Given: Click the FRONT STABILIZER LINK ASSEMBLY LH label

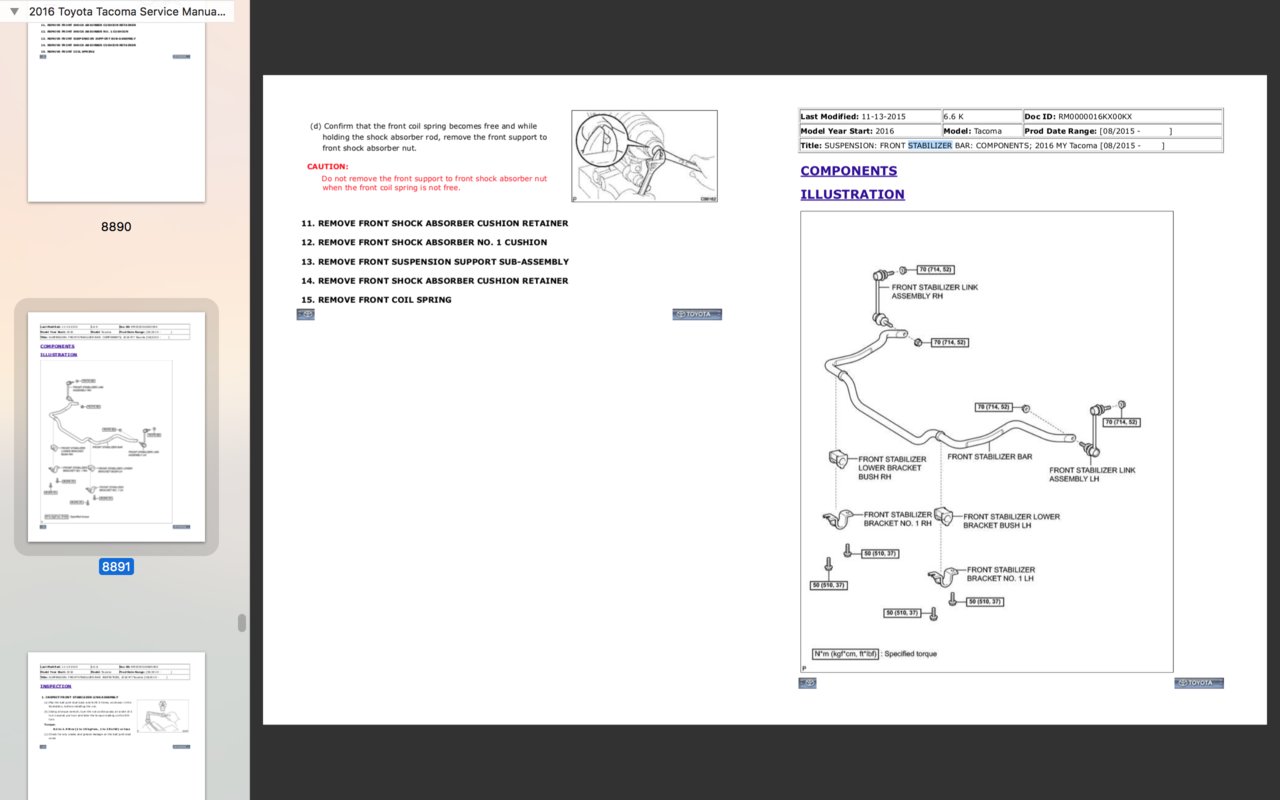Looking at the screenshot, I should point(1092,474).
